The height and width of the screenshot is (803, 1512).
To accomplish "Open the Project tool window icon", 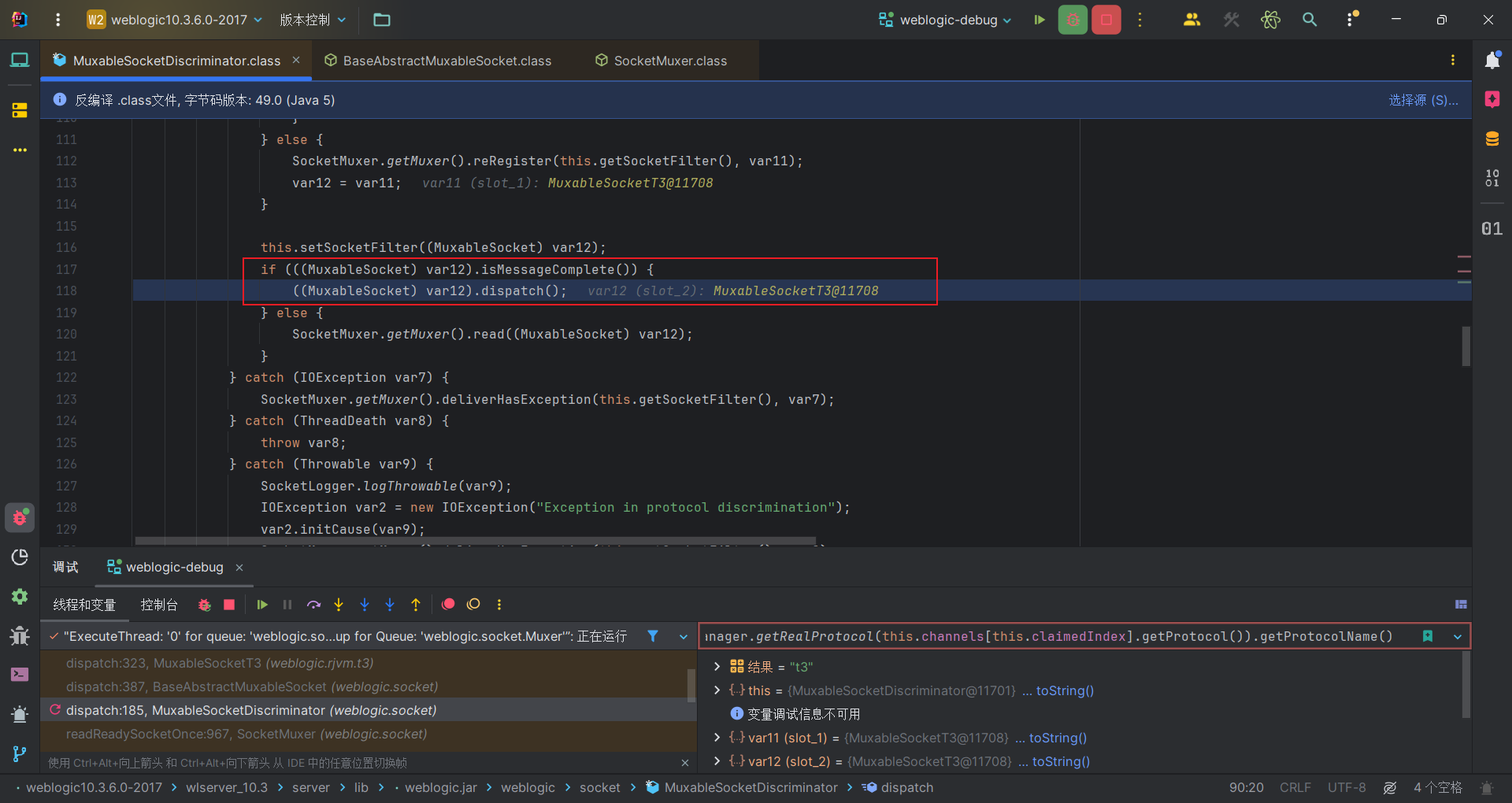I will 20,60.
